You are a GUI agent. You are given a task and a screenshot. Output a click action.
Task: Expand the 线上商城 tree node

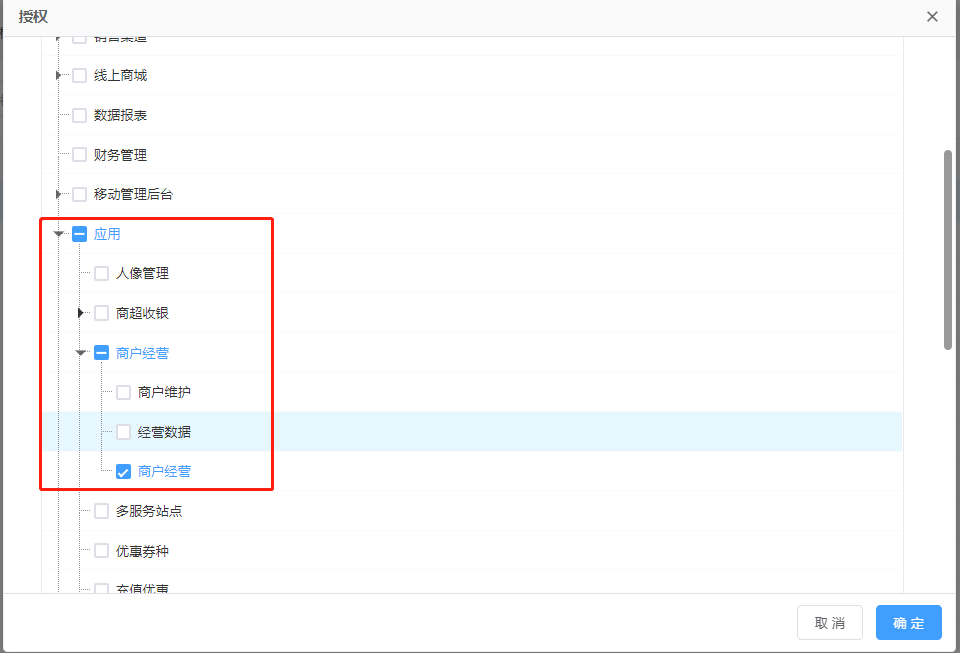pos(59,76)
